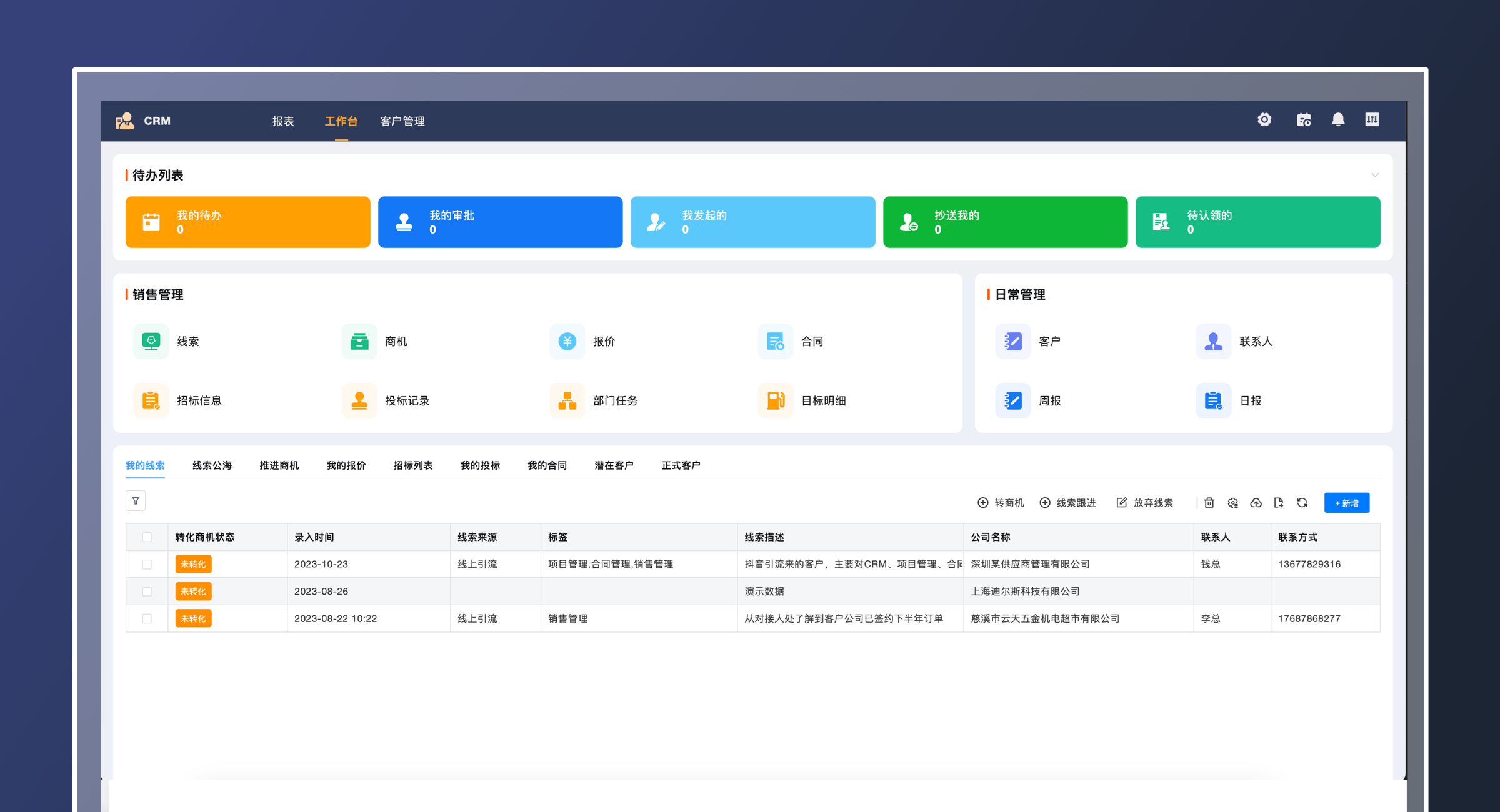The width and height of the screenshot is (1500, 812).
Task: Open the export file icon menu
Action: click(1279, 503)
